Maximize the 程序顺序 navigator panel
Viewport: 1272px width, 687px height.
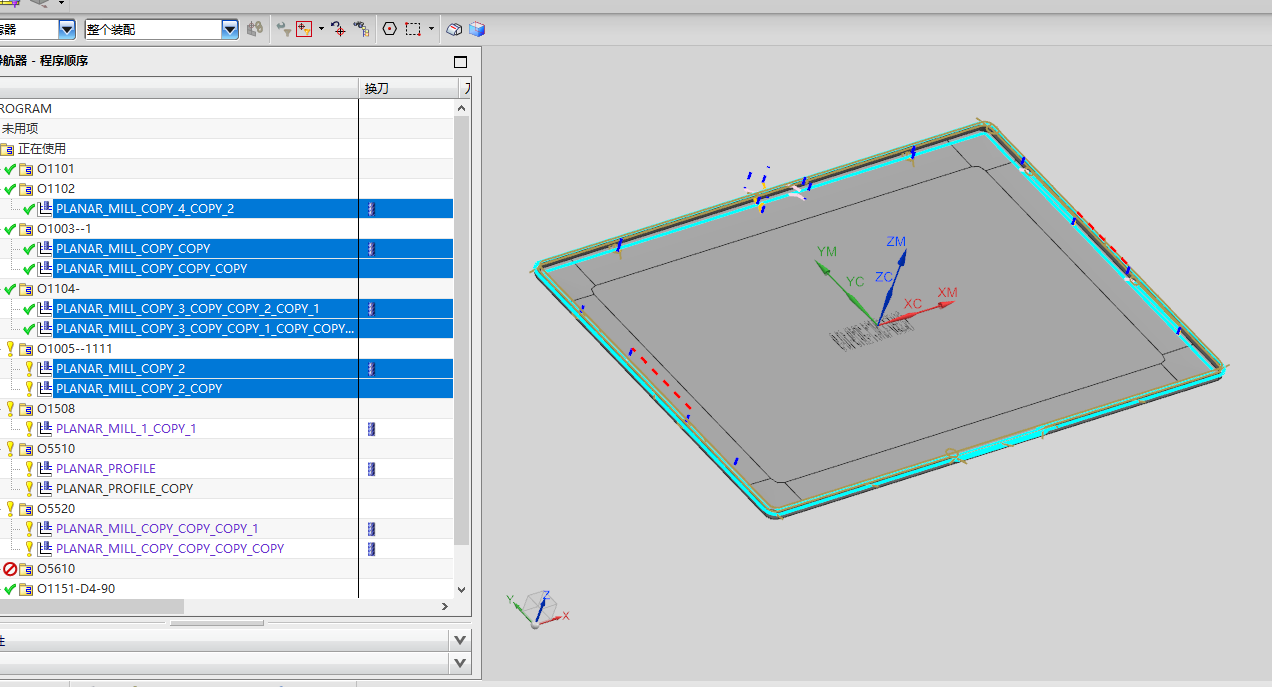pos(460,61)
